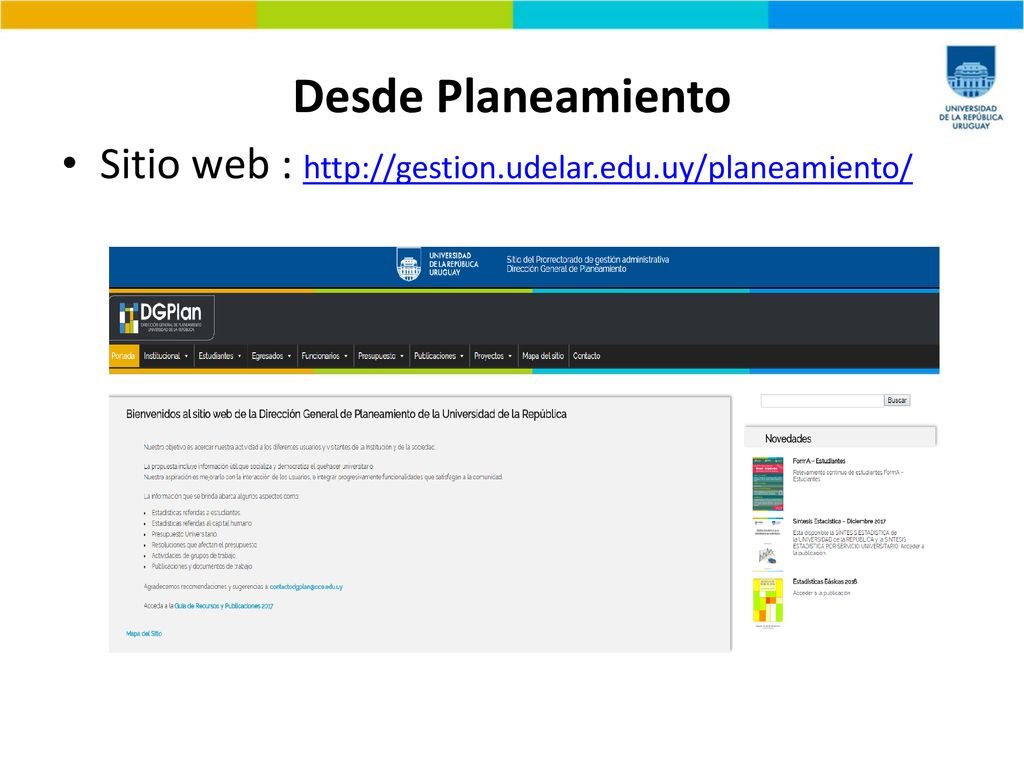Click 'Publicaciones y documentos de trabajo' list item
1024x768 pixels.
[202, 566]
